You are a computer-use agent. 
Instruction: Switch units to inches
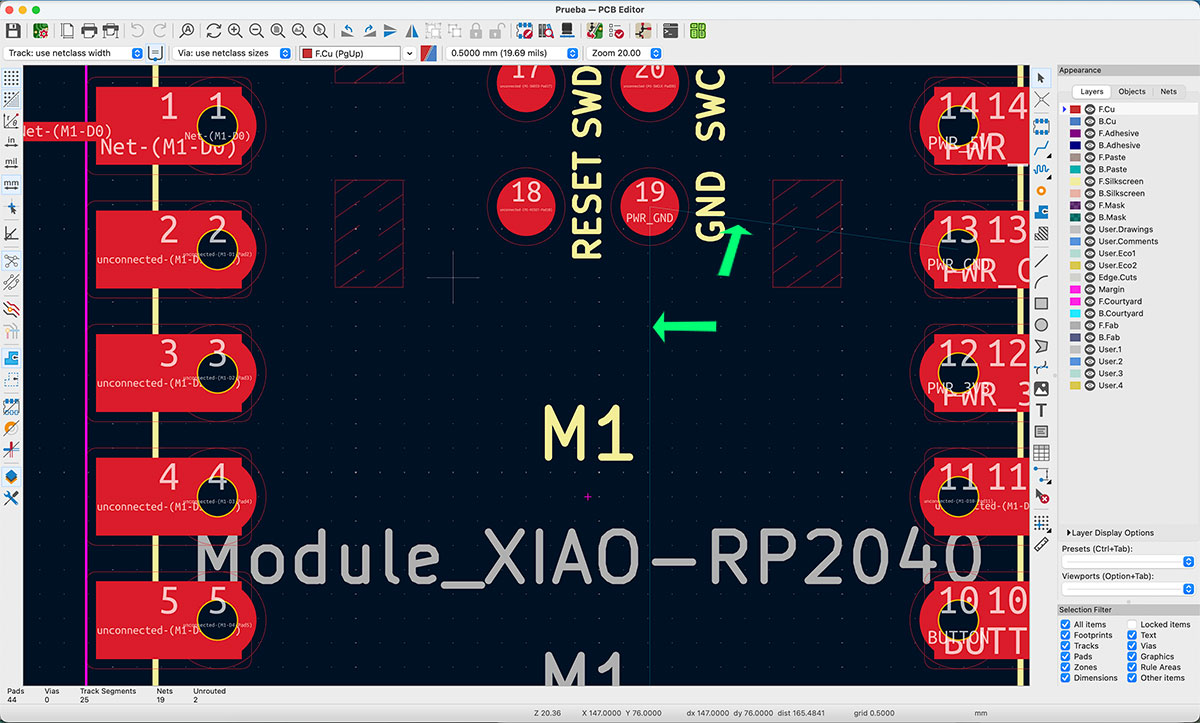tap(11, 142)
